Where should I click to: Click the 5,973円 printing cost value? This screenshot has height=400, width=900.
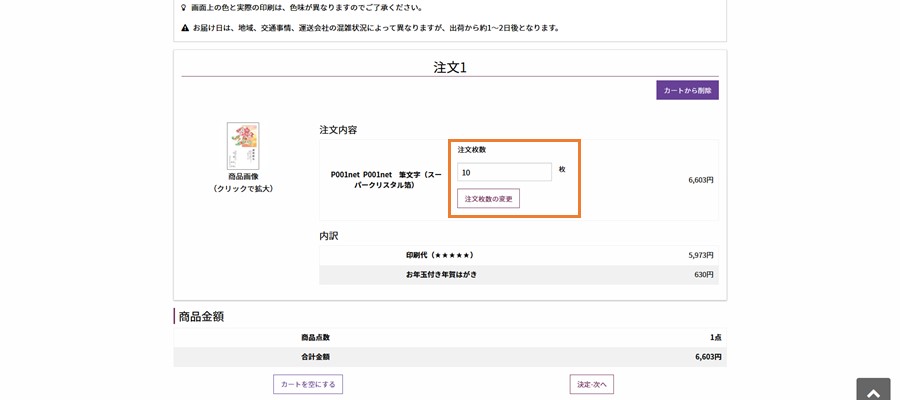click(x=701, y=255)
